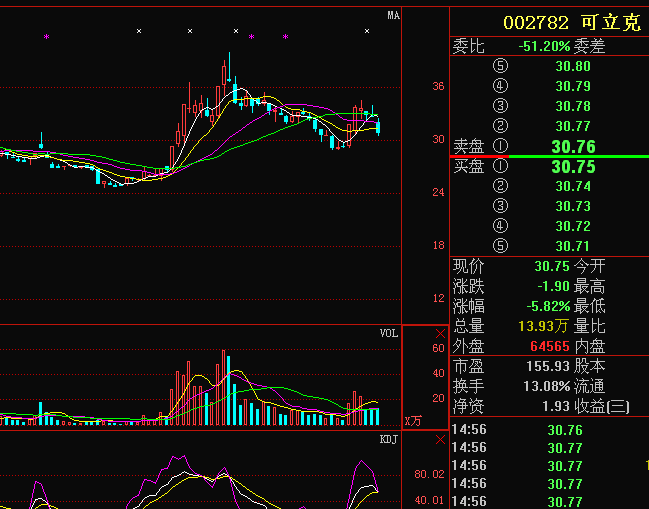Click the MA indicator label
The image size is (649, 509).
pyautogui.click(x=394, y=15)
